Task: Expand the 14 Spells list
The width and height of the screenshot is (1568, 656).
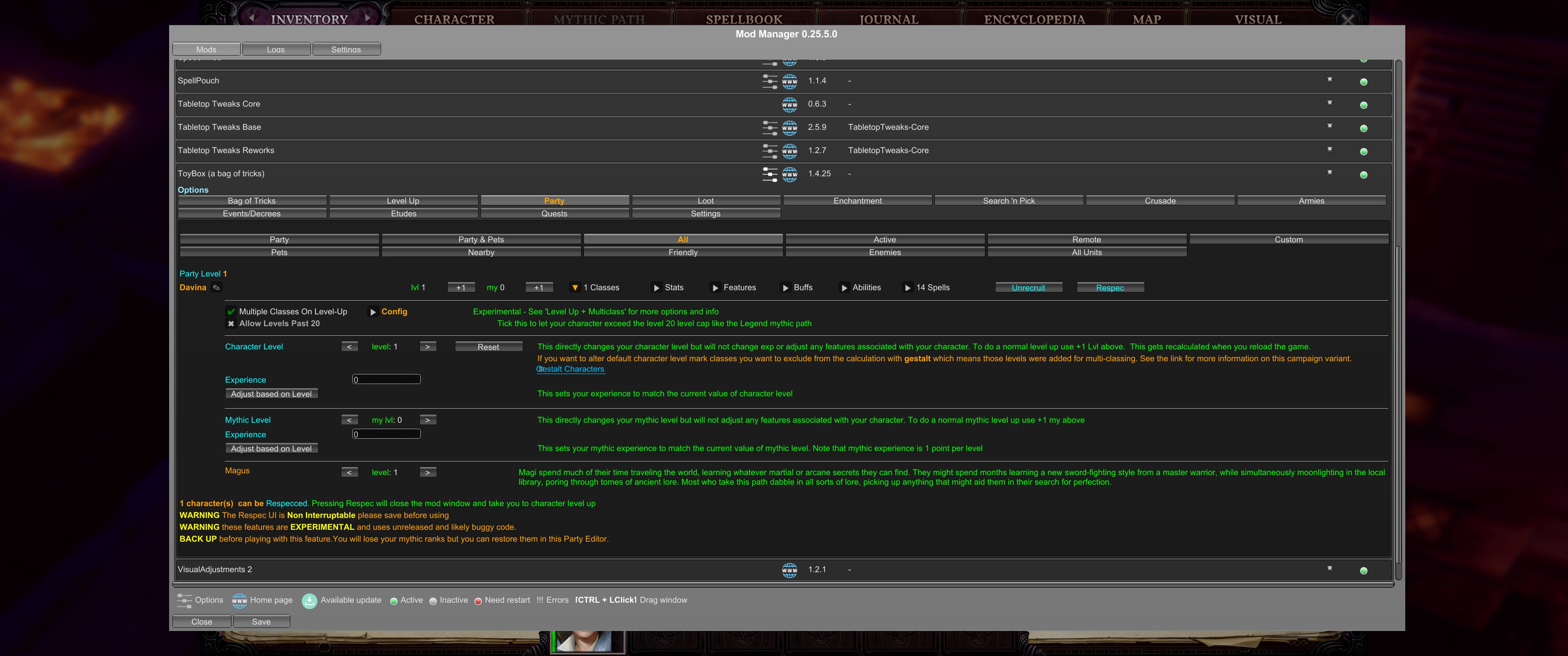Action: click(908, 288)
